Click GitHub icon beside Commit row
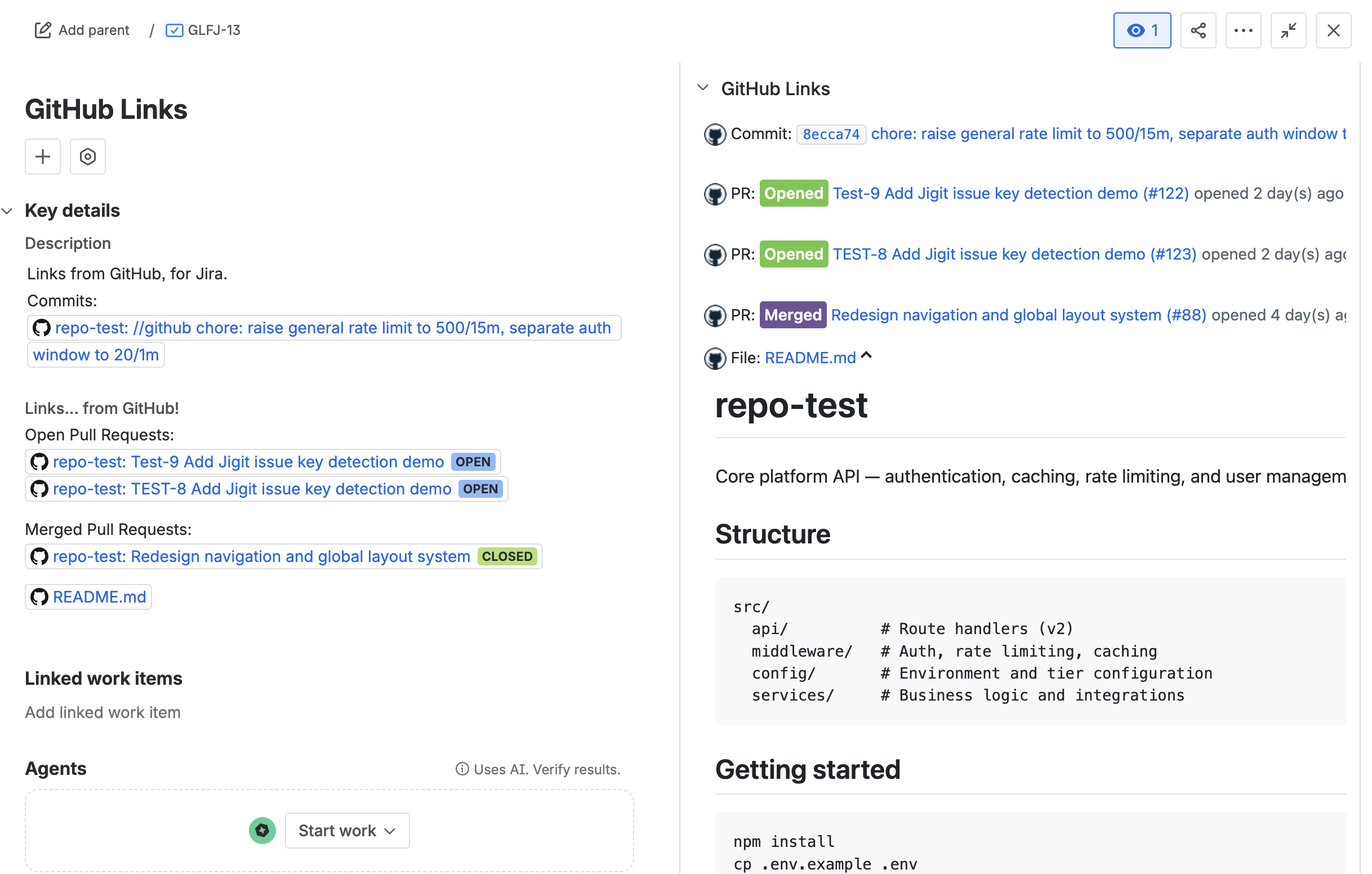1372x874 pixels. click(715, 135)
